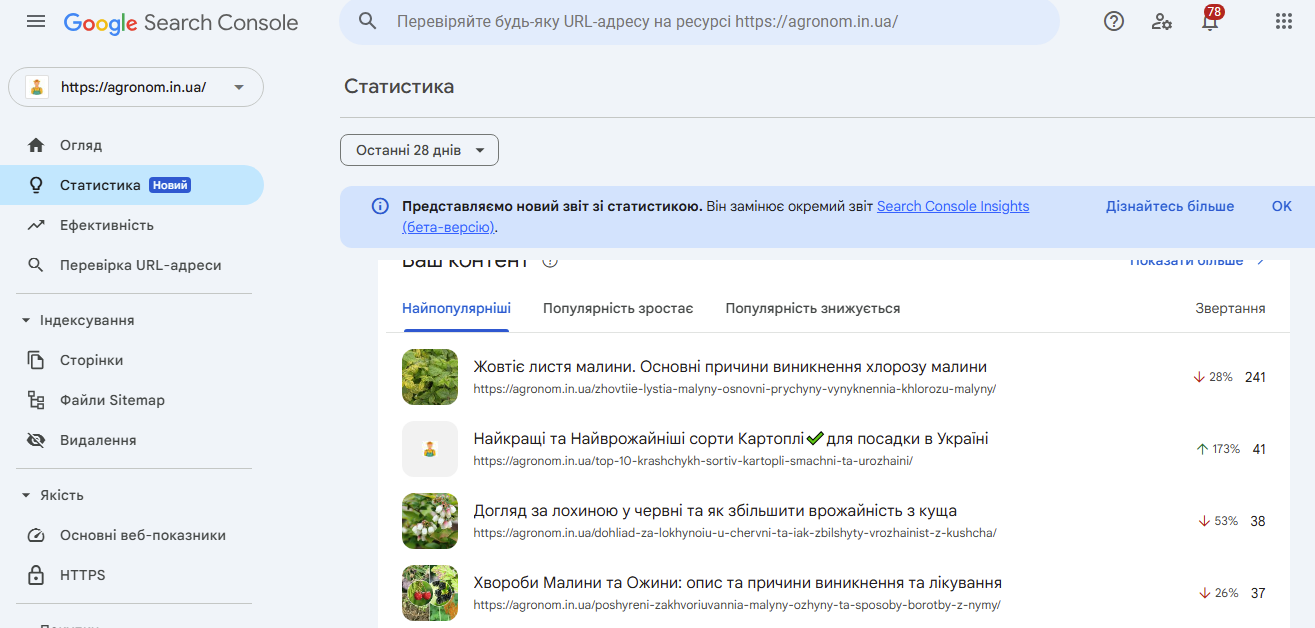Select Статистика in the sidebar
Viewport: 1315px width, 628px height.
(x=132, y=185)
